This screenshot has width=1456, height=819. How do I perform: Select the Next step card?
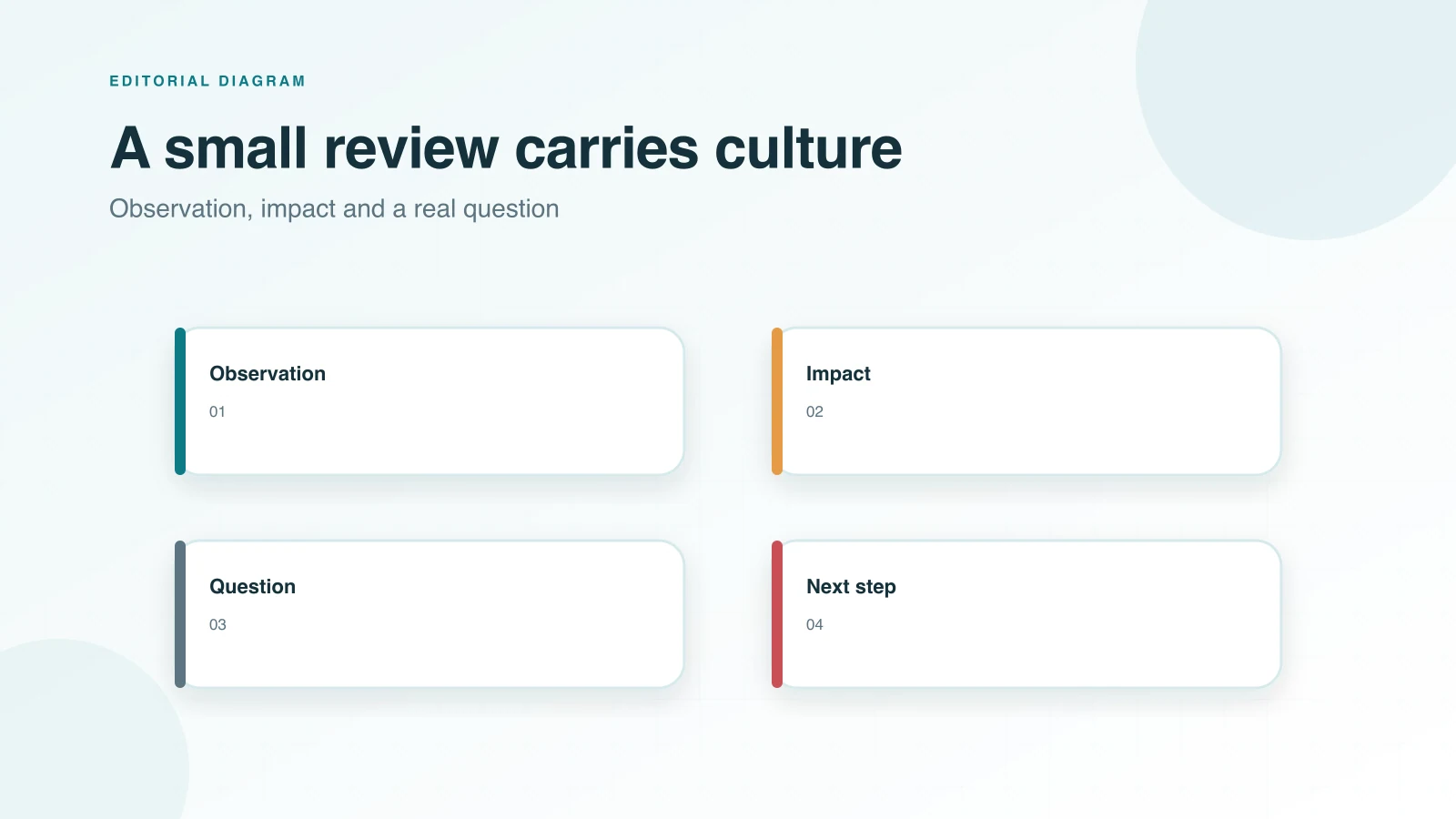coord(1026,614)
